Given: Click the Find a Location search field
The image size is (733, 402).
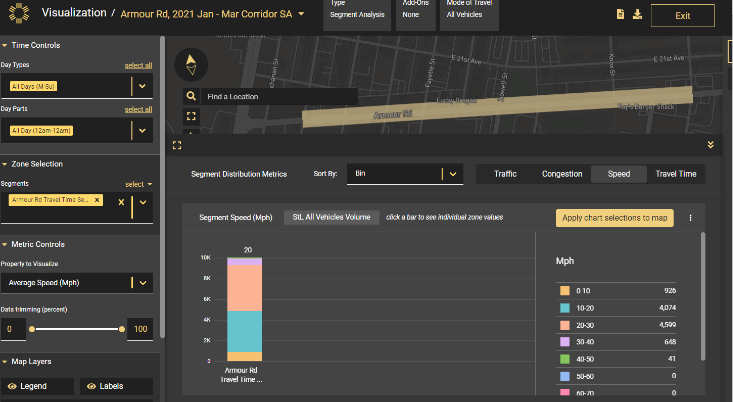Looking at the screenshot, I should [280, 97].
